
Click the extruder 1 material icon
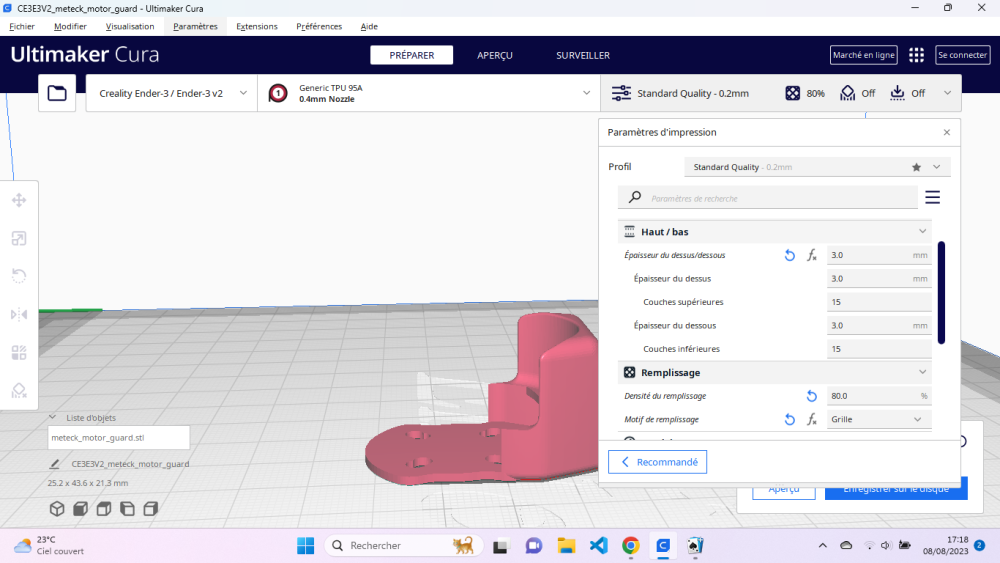click(x=278, y=93)
